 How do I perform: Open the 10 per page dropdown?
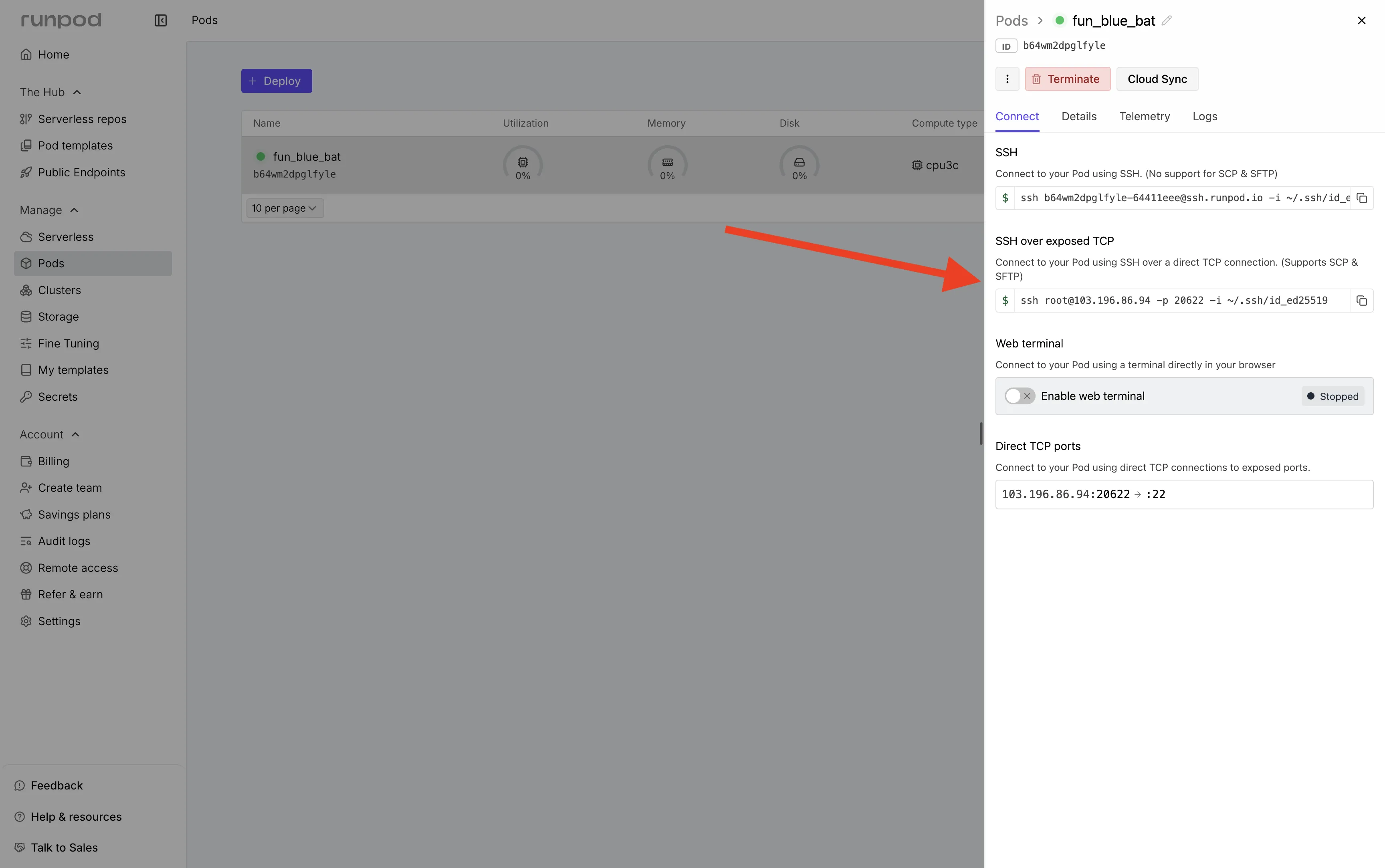(285, 208)
